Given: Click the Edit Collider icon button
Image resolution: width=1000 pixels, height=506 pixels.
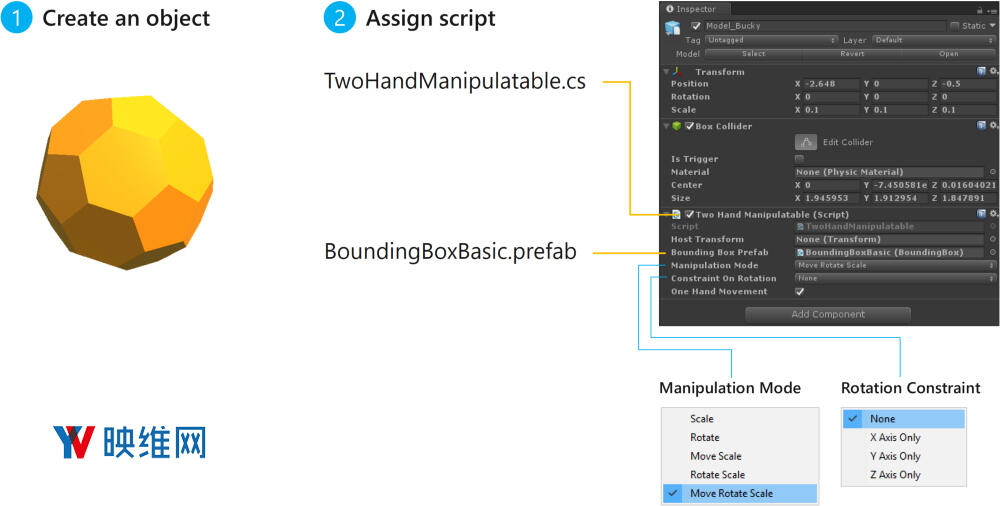Looking at the screenshot, I should coord(806,143).
